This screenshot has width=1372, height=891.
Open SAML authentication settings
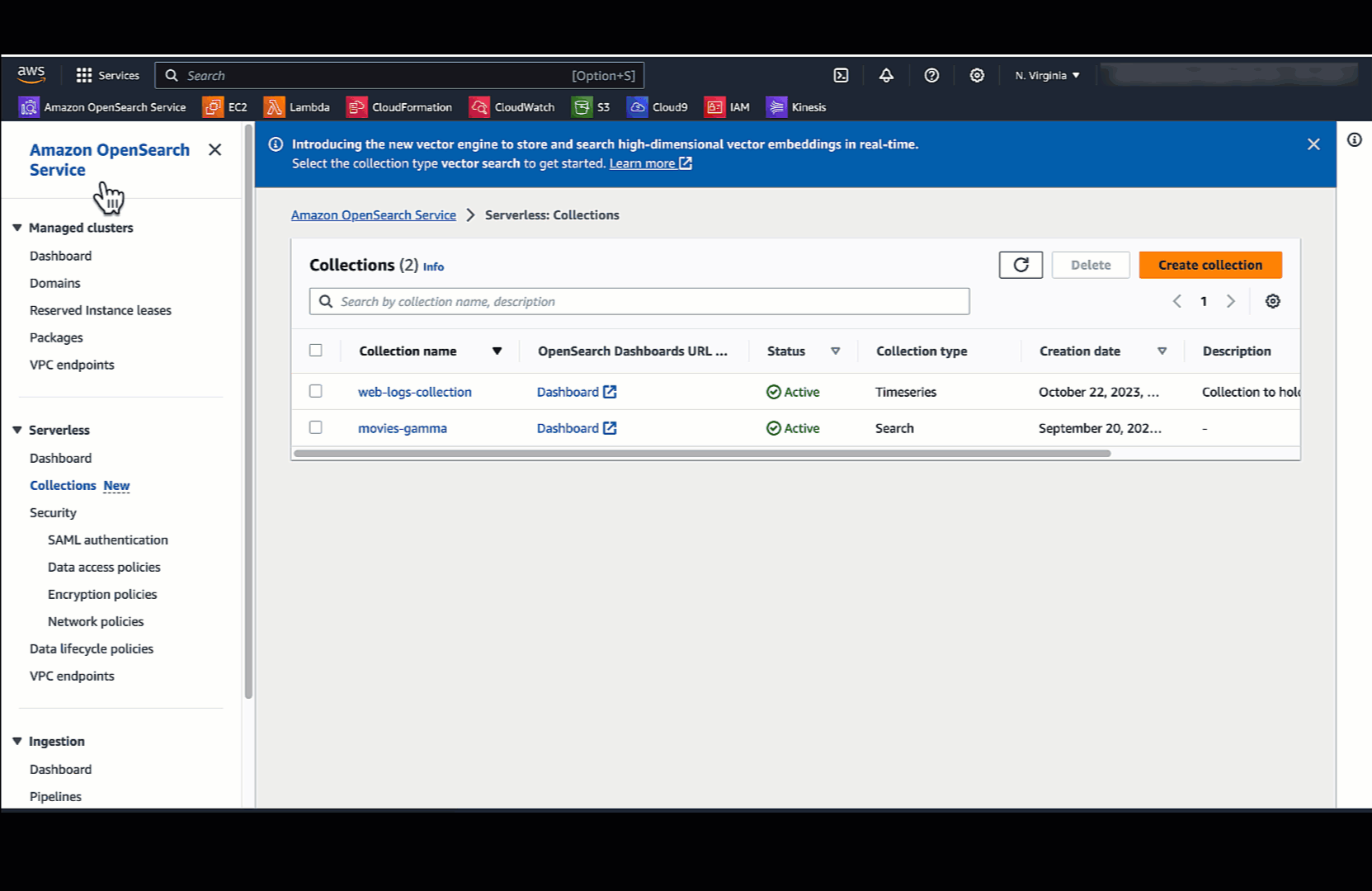tap(108, 540)
